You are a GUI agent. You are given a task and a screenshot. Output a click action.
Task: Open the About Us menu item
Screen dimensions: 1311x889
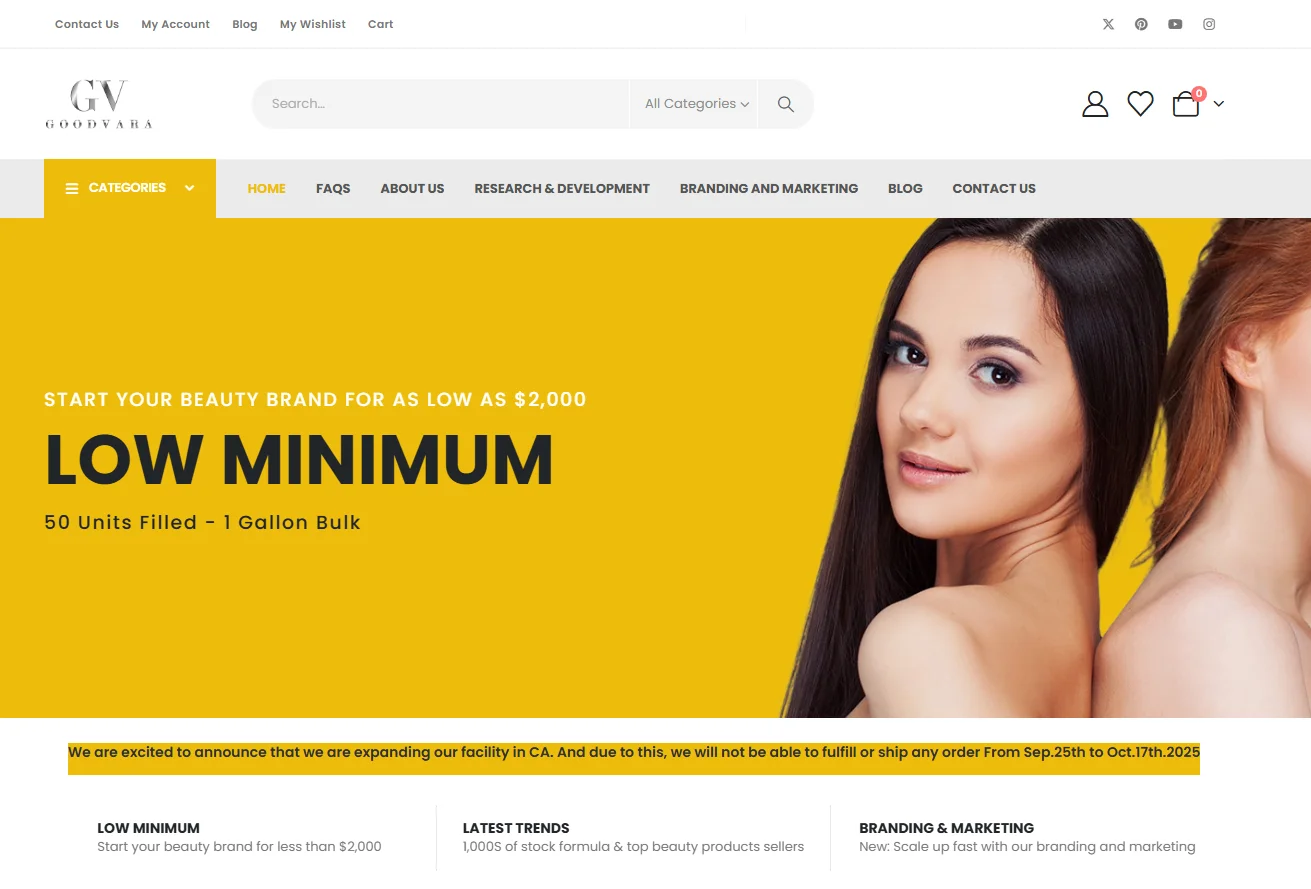(x=412, y=188)
